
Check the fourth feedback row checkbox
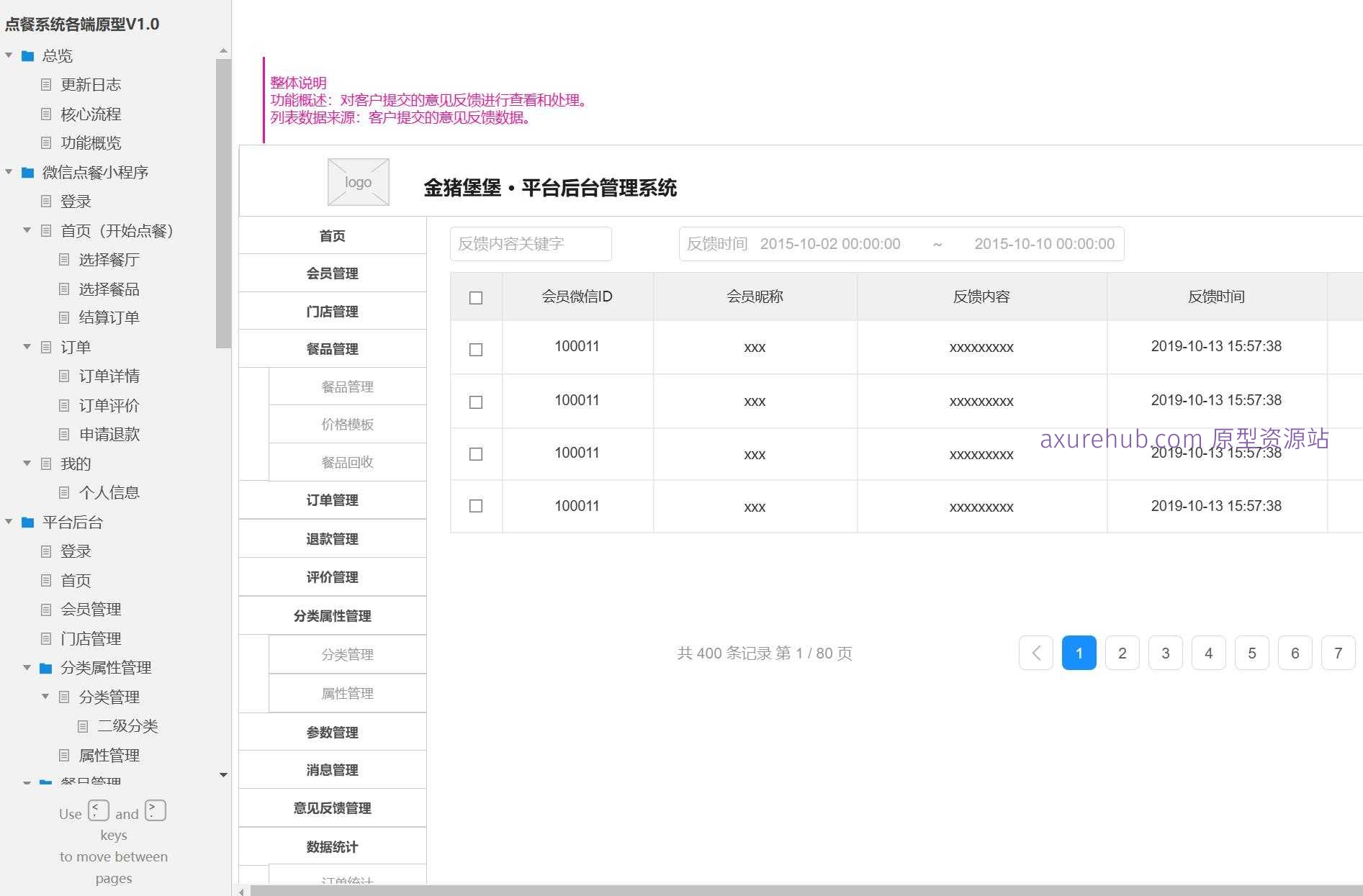476,506
